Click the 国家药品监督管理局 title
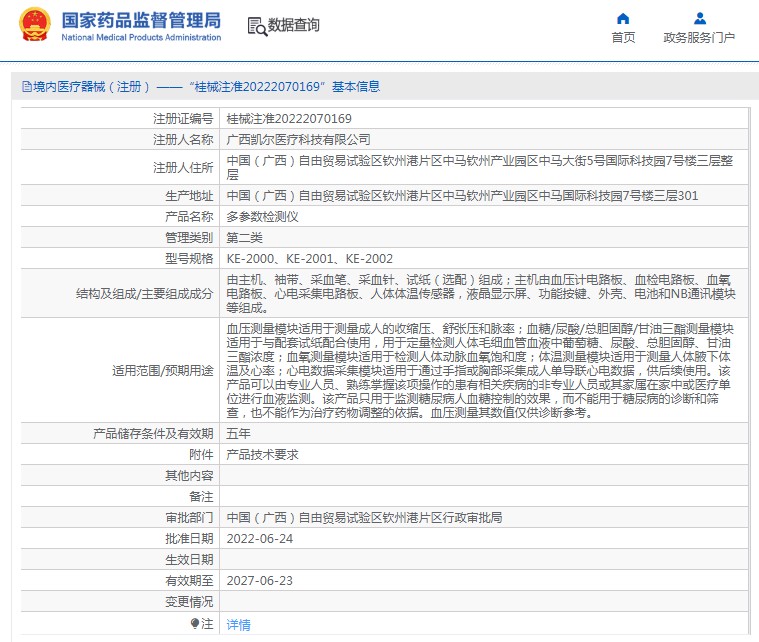 point(141,20)
